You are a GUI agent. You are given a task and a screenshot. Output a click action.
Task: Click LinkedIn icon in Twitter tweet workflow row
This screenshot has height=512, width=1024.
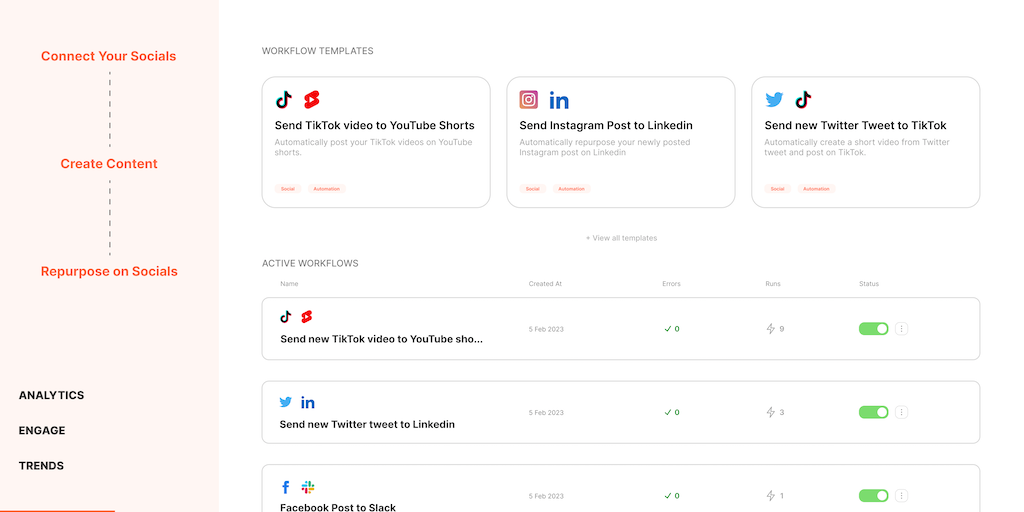[308, 402]
